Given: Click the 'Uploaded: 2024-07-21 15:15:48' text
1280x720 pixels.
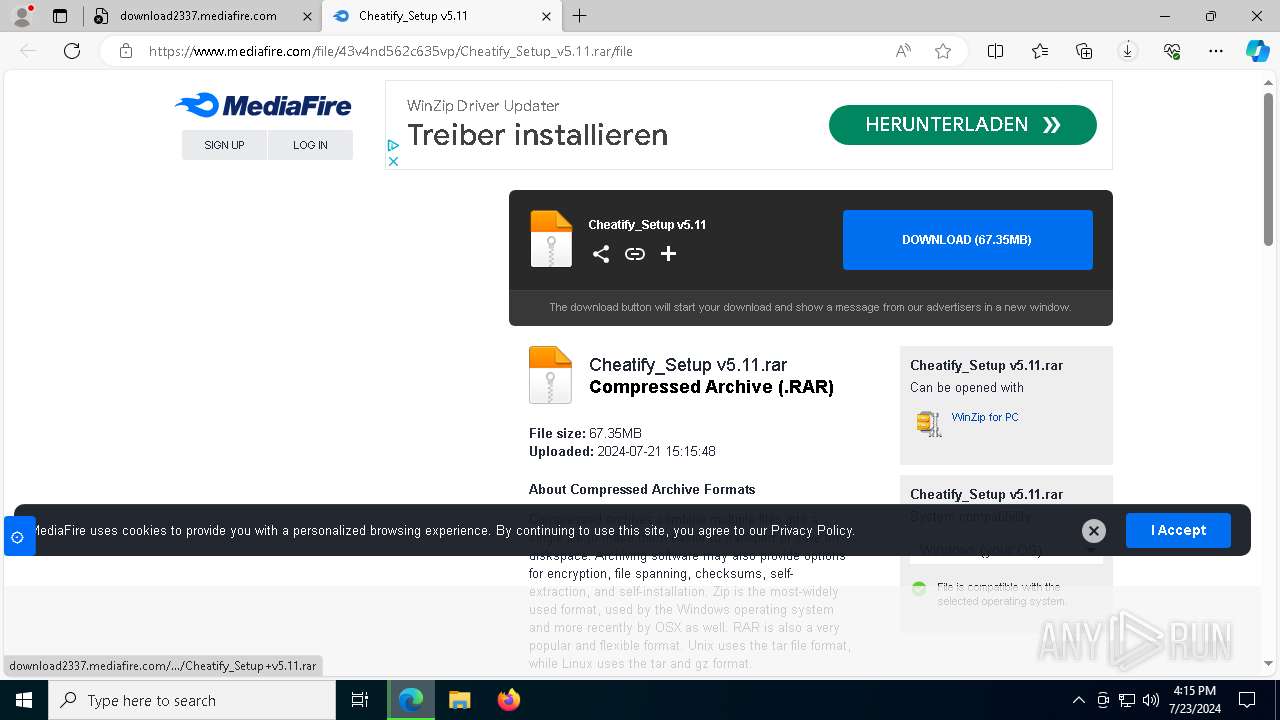Looking at the screenshot, I should 622,451.
